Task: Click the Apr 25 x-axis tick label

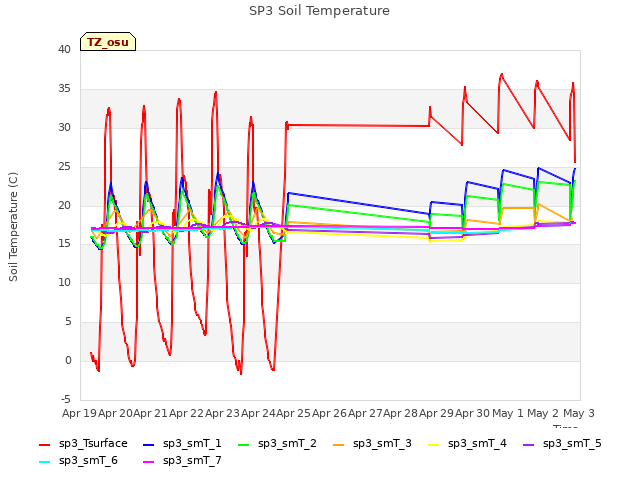Action: click(293, 413)
